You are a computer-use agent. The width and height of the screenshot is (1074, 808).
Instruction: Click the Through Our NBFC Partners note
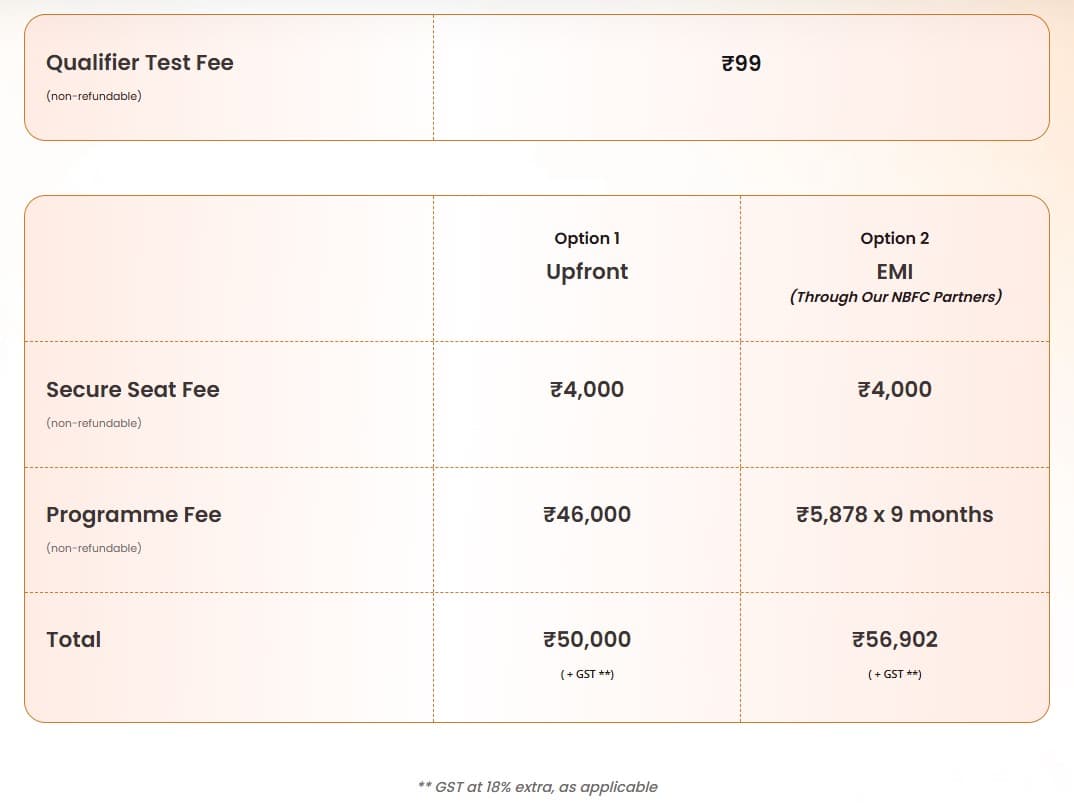(x=895, y=297)
